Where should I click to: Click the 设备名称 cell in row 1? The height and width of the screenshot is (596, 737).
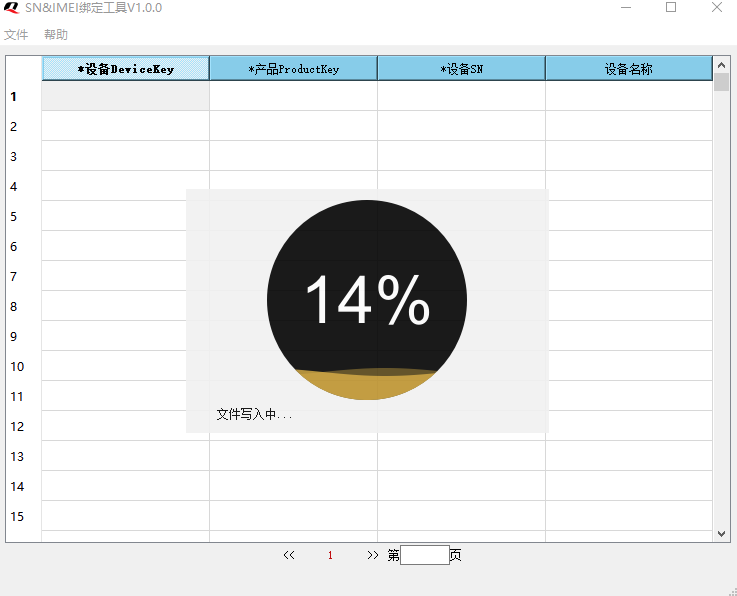click(x=629, y=96)
